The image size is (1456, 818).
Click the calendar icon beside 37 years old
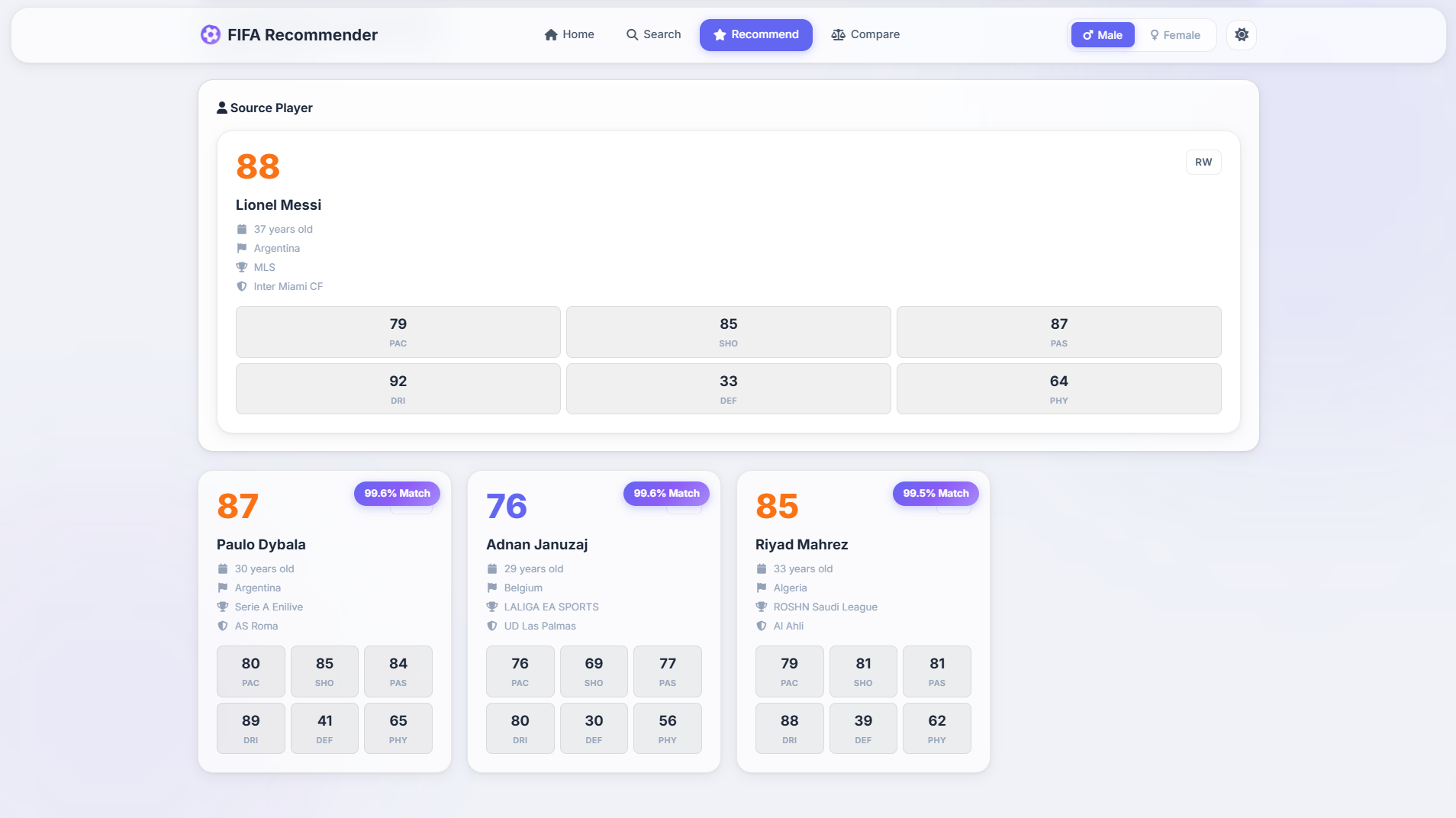242,229
